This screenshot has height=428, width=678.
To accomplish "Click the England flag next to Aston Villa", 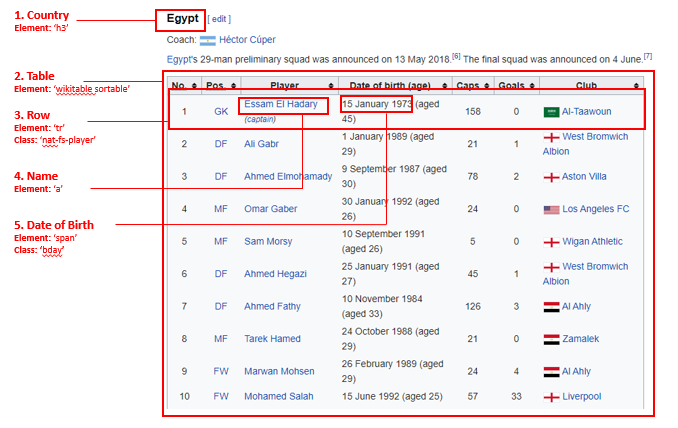I will 551,177.
